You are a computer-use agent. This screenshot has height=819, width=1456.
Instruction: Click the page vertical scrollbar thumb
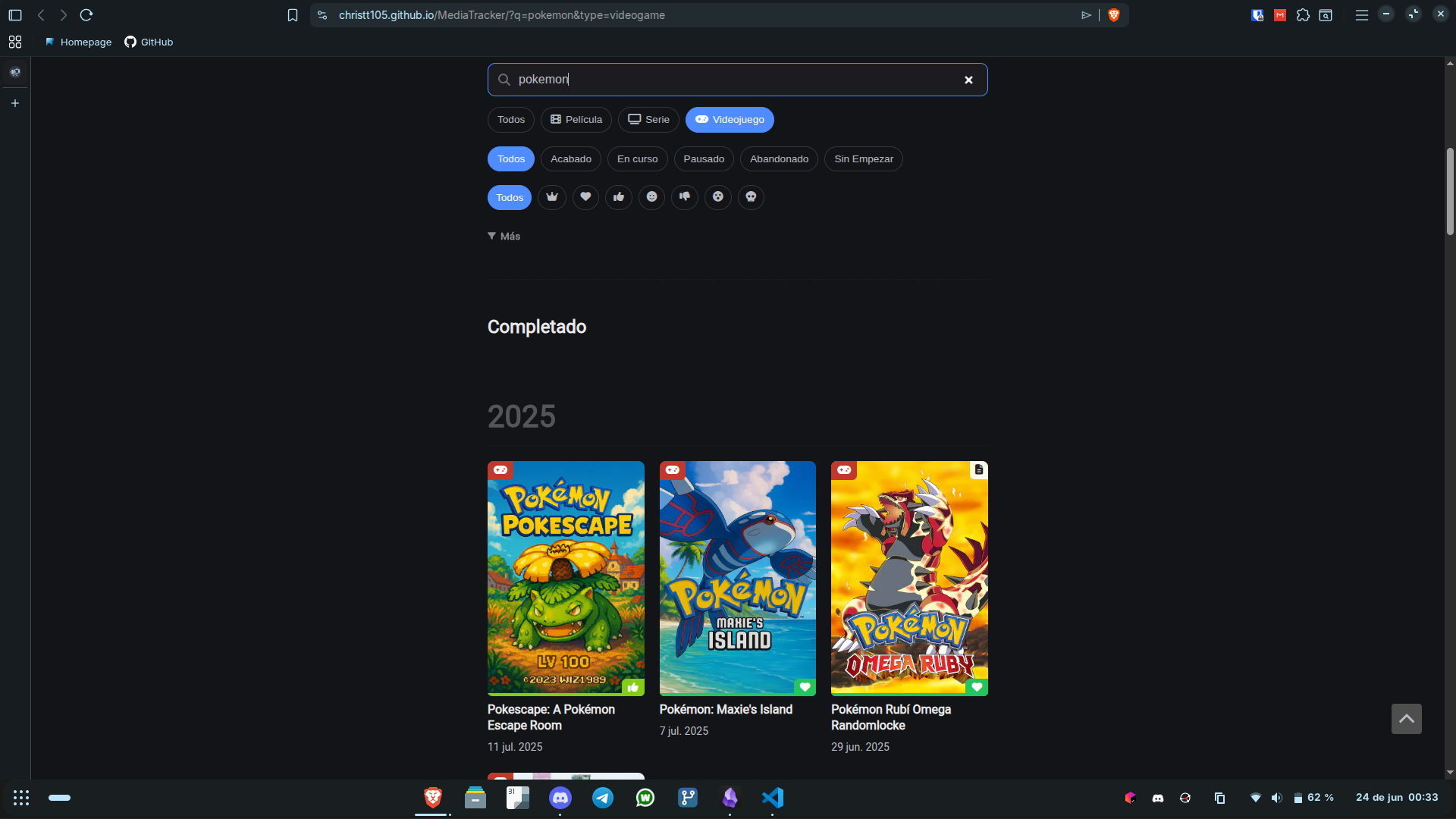1450,191
